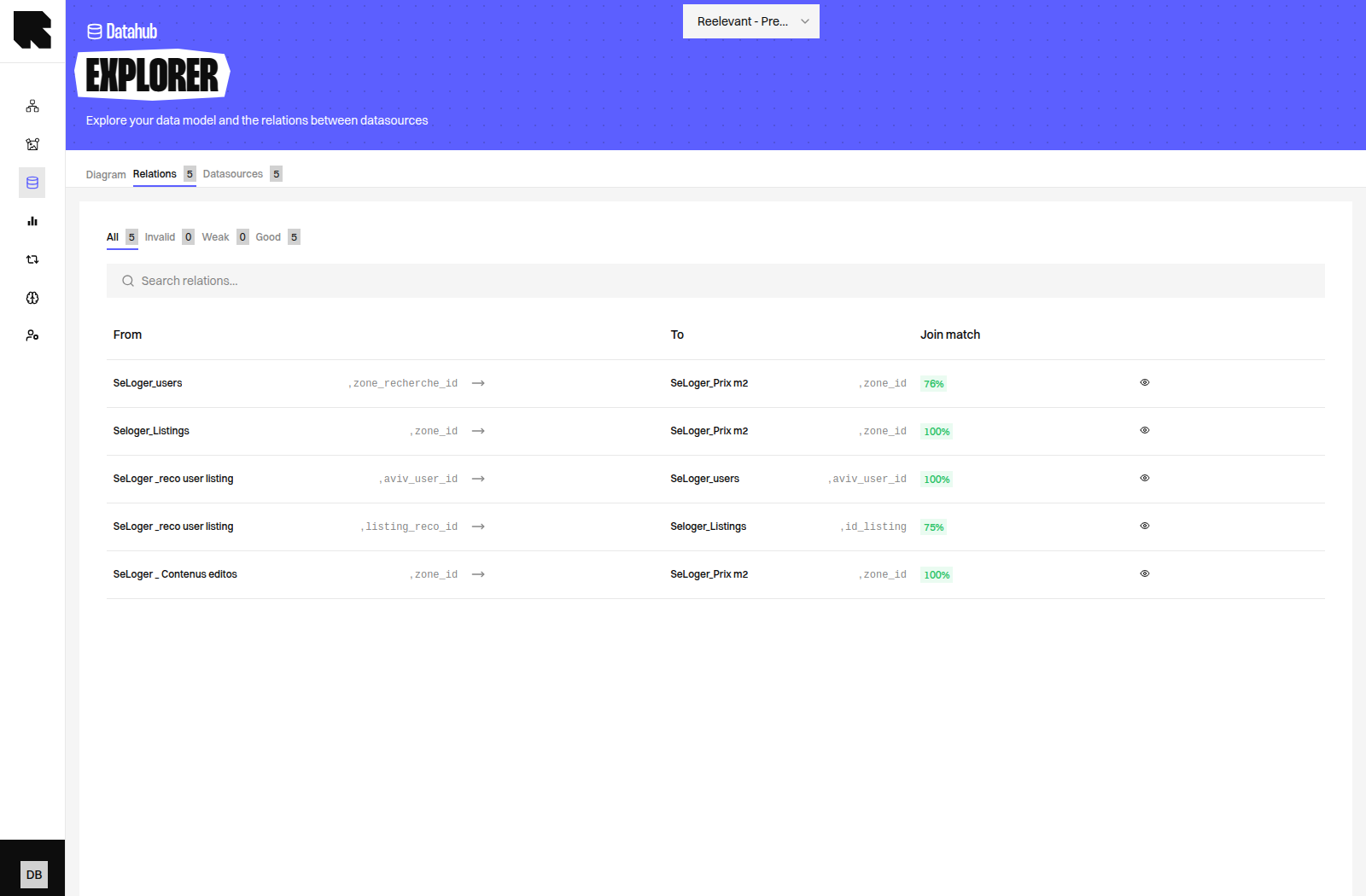The width and height of the screenshot is (1366, 896).
Task: Select the Invalid filter tab
Action: tap(169, 237)
